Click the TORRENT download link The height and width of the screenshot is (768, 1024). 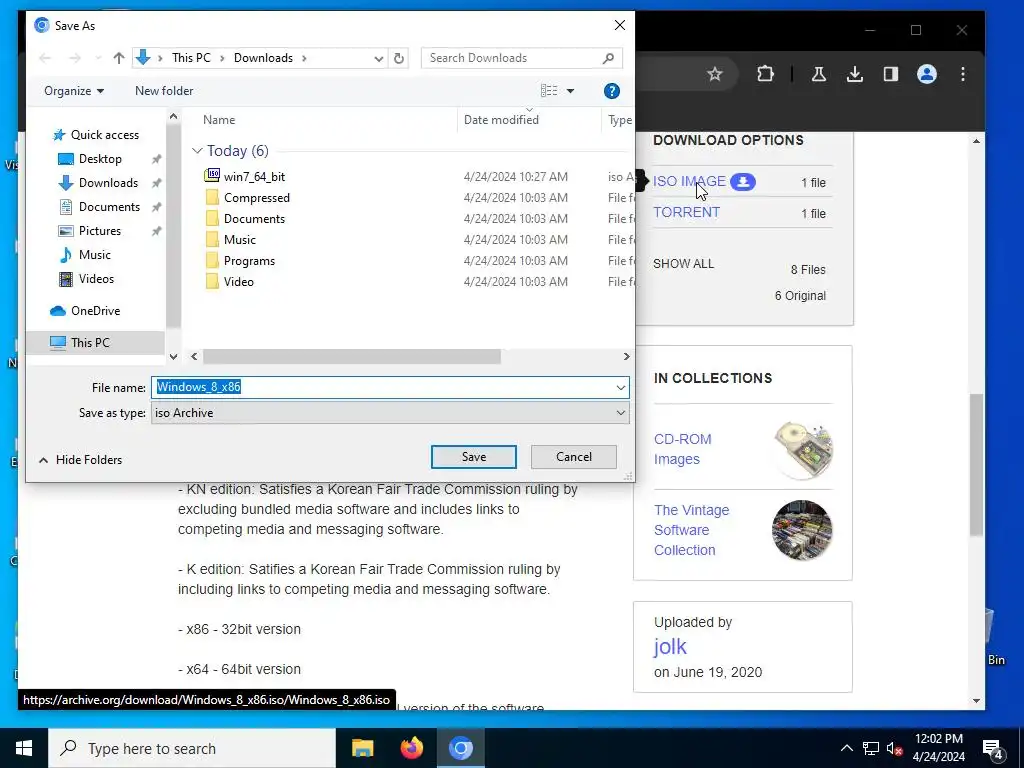pos(686,212)
